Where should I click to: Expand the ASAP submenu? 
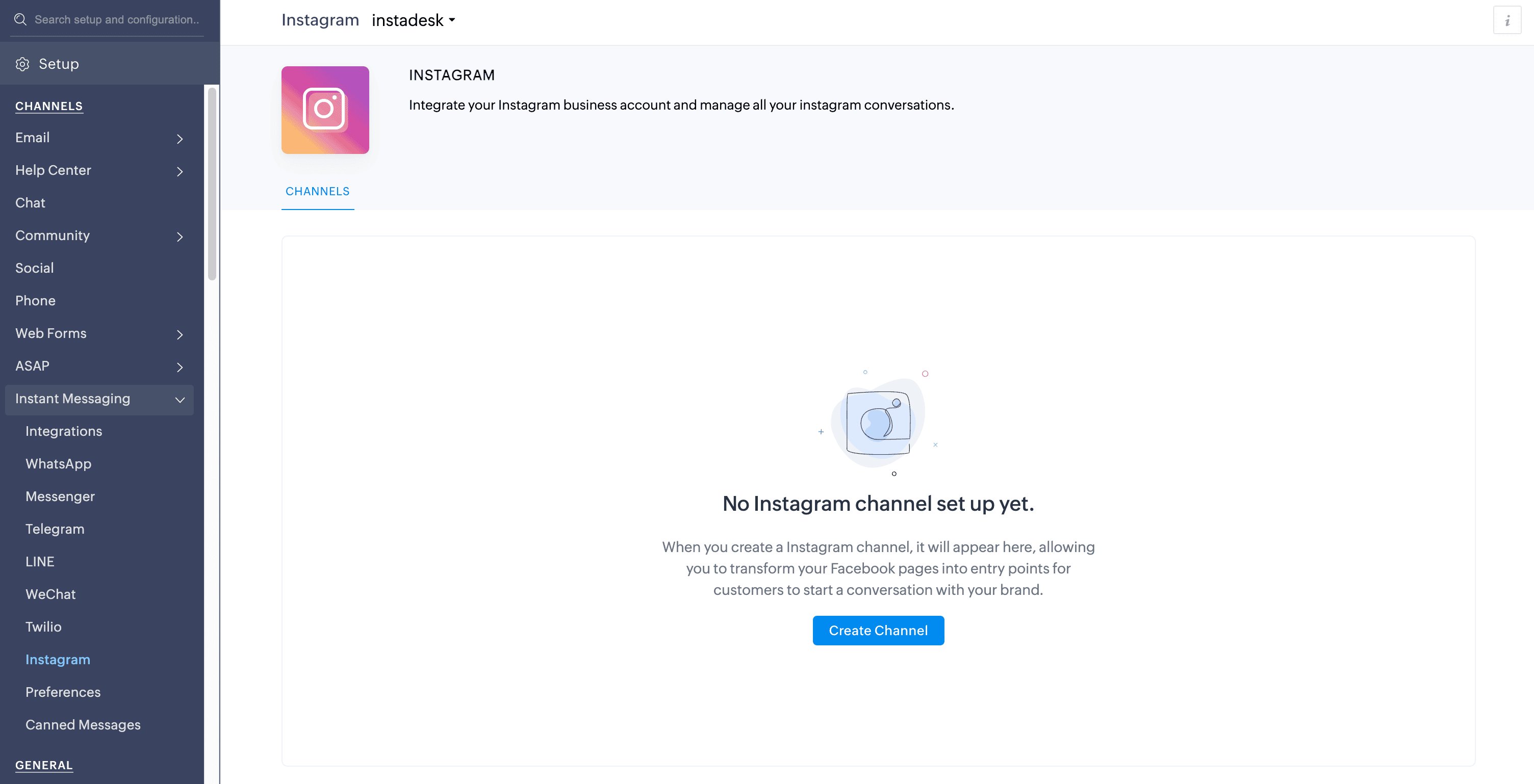tap(179, 368)
